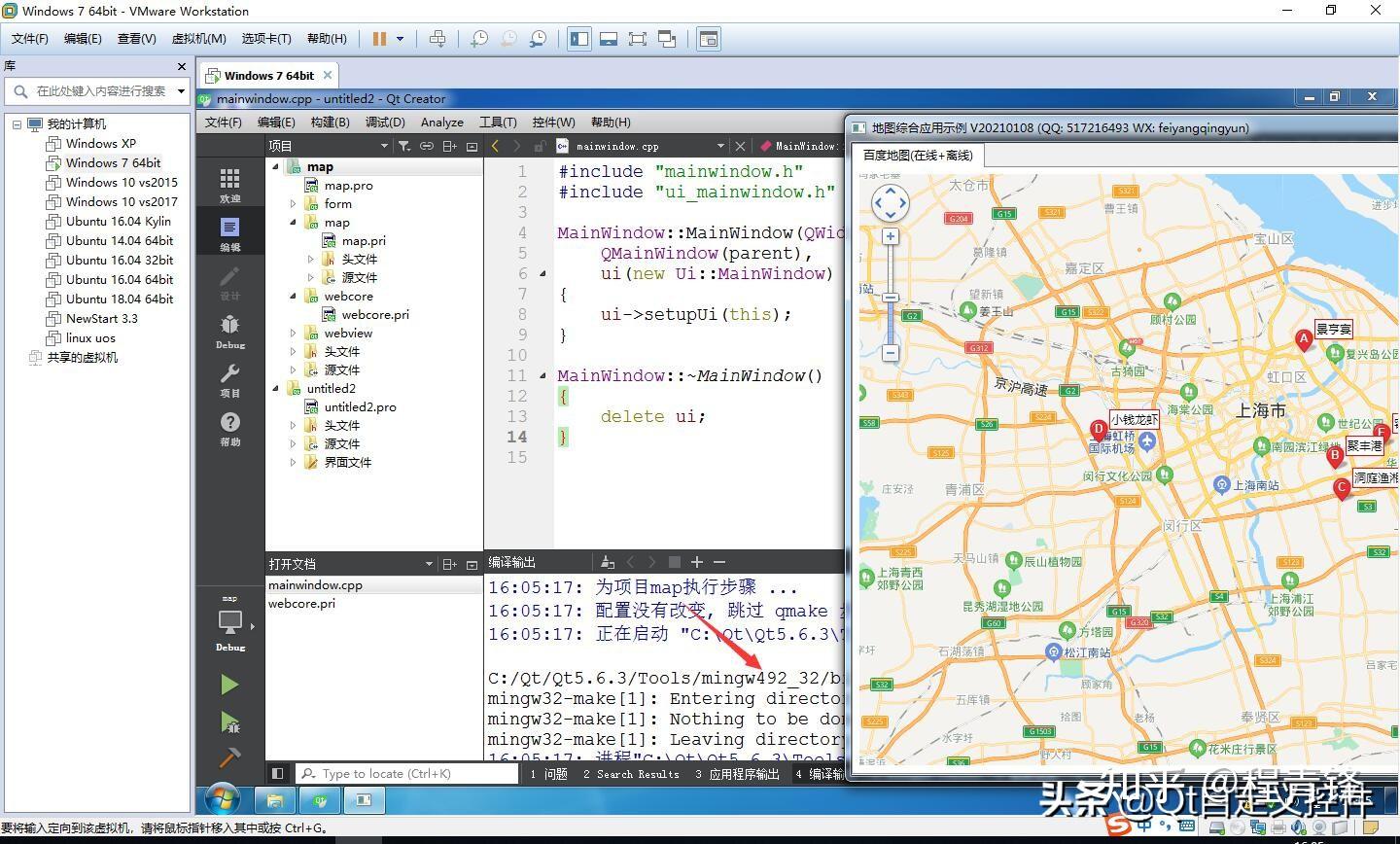Click map zoom slider handle
Image resolution: width=1400 pixels, height=844 pixels.
pyautogui.click(x=891, y=298)
